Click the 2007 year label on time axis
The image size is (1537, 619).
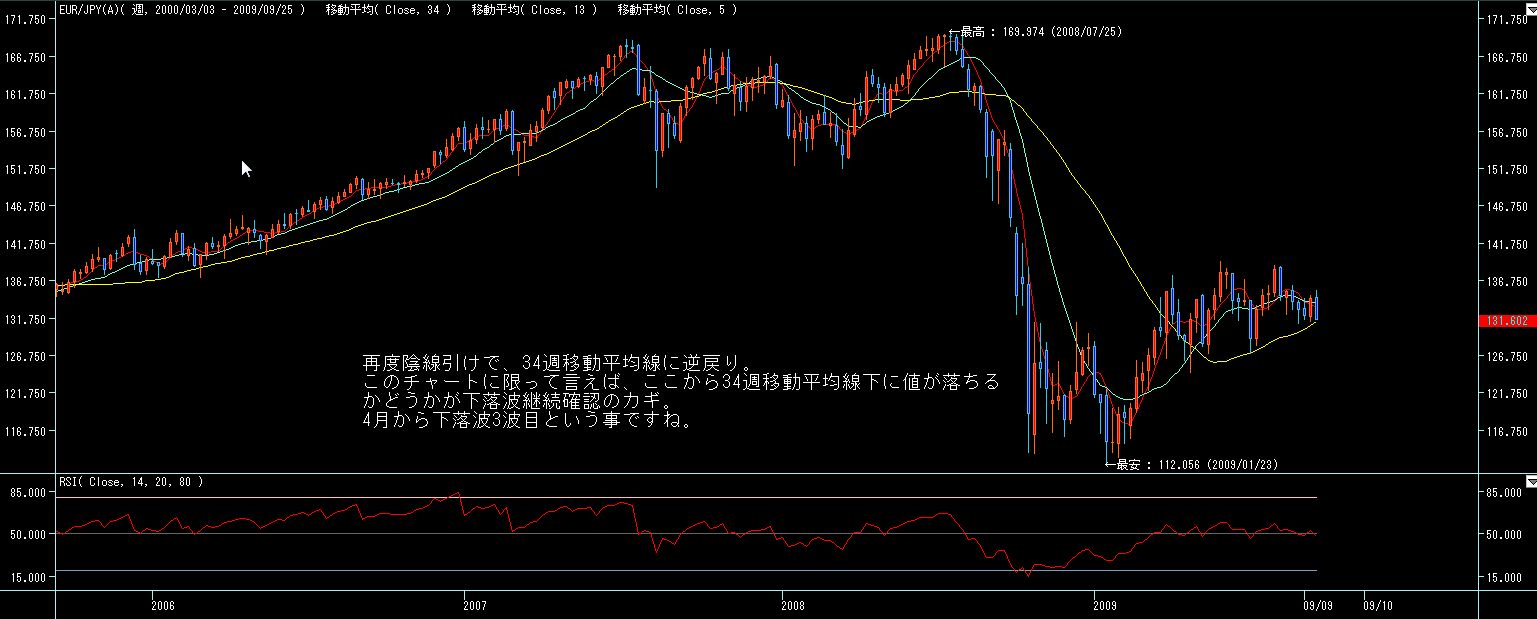click(x=477, y=605)
